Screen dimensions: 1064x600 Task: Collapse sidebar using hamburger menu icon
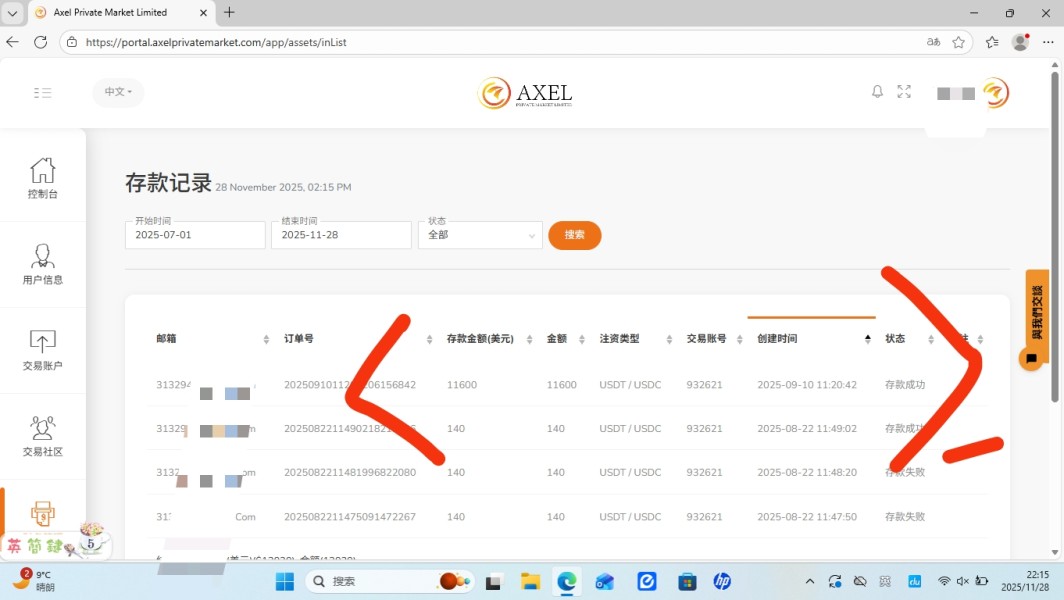point(42,93)
